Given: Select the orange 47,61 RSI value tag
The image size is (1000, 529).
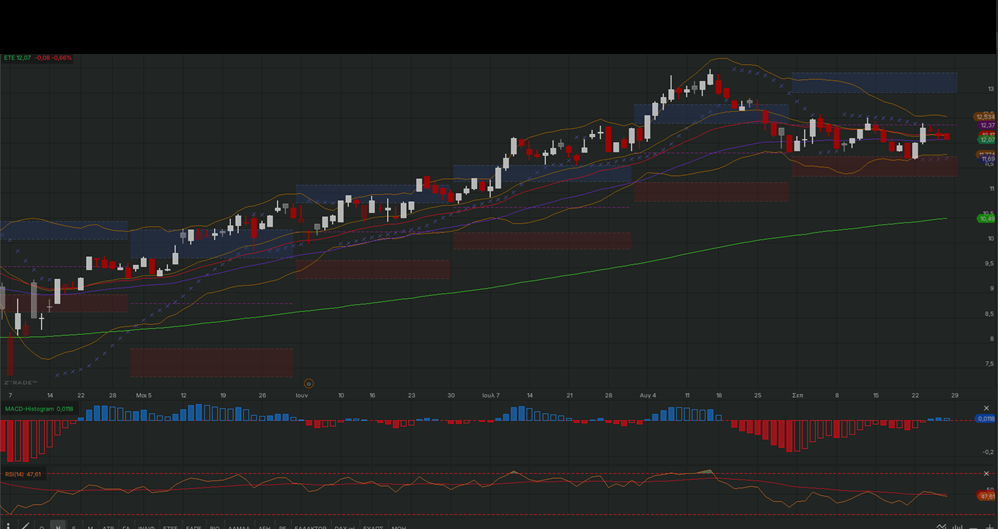Looking at the screenshot, I should (x=987, y=496).
